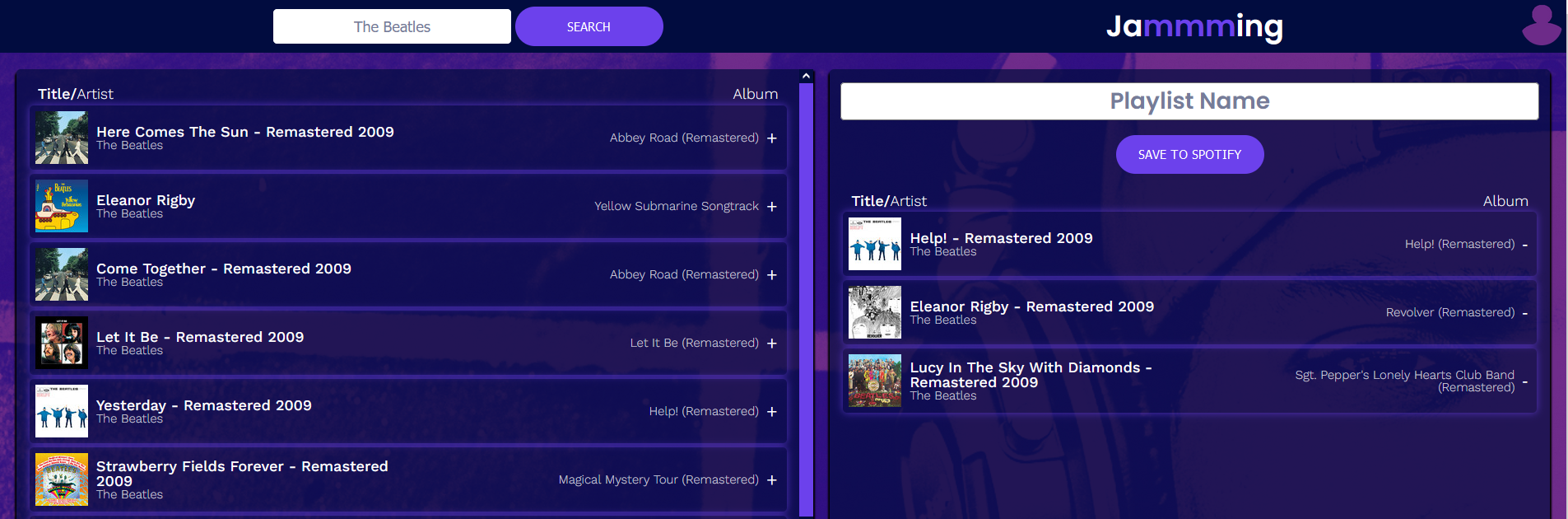The width and height of the screenshot is (1568, 519).
Task: Click 'Revolver (Remastered)' album name
Action: pos(1450,312)
